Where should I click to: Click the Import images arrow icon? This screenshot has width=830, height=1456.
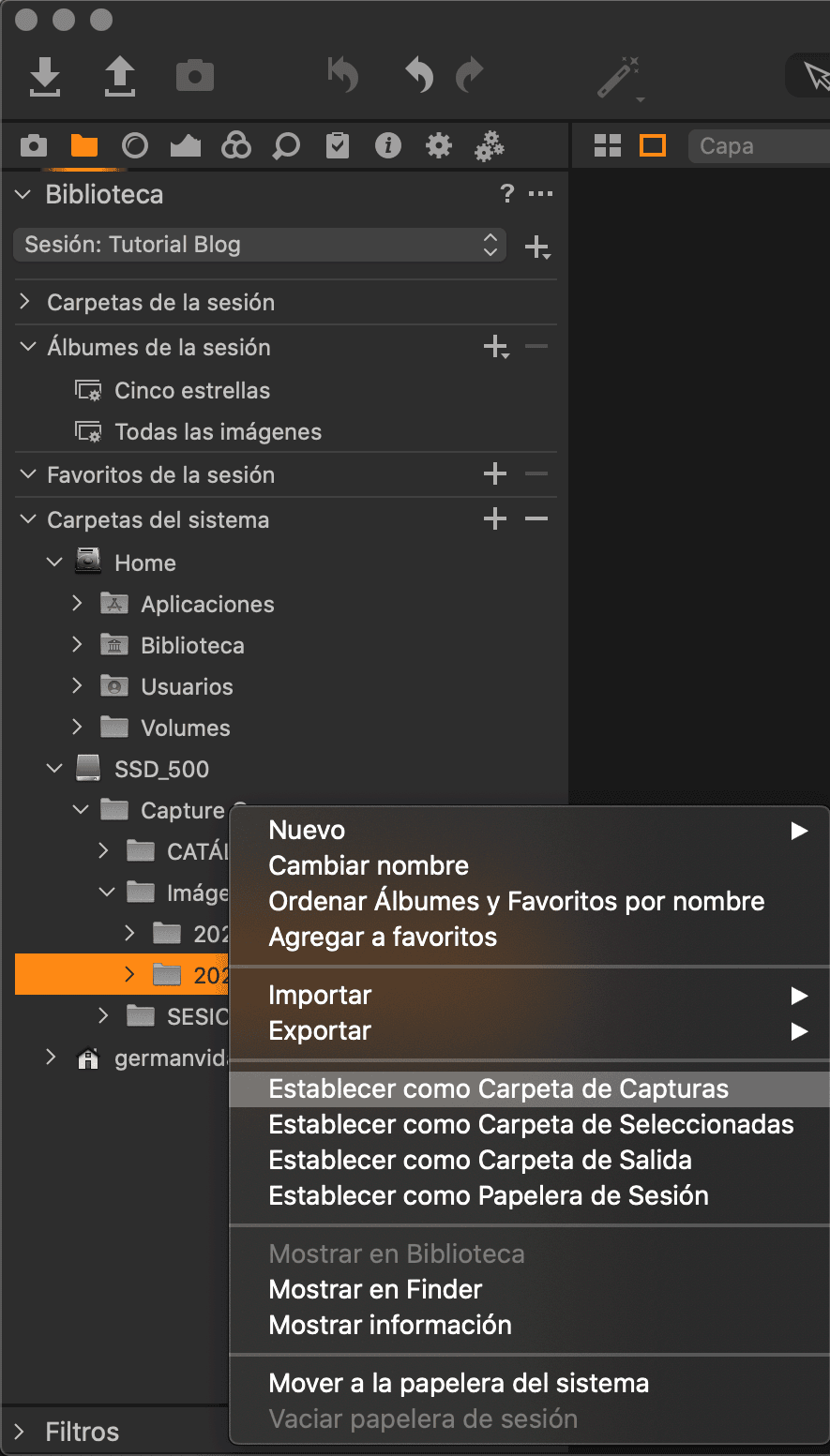tap(44, 77)
